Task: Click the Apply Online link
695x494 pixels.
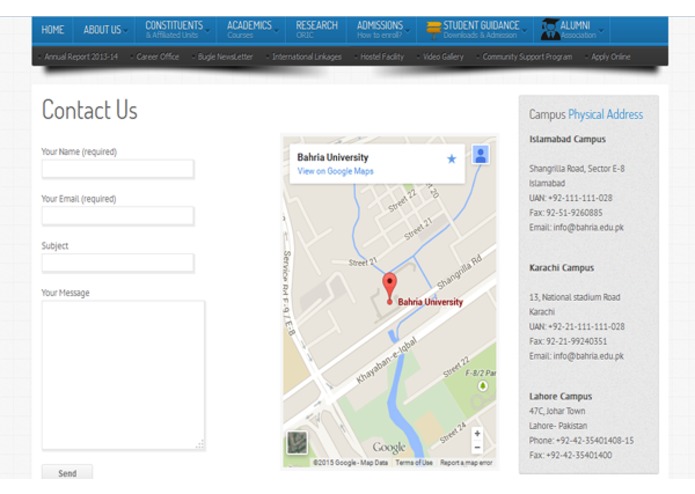Action: tap(610, 57)
